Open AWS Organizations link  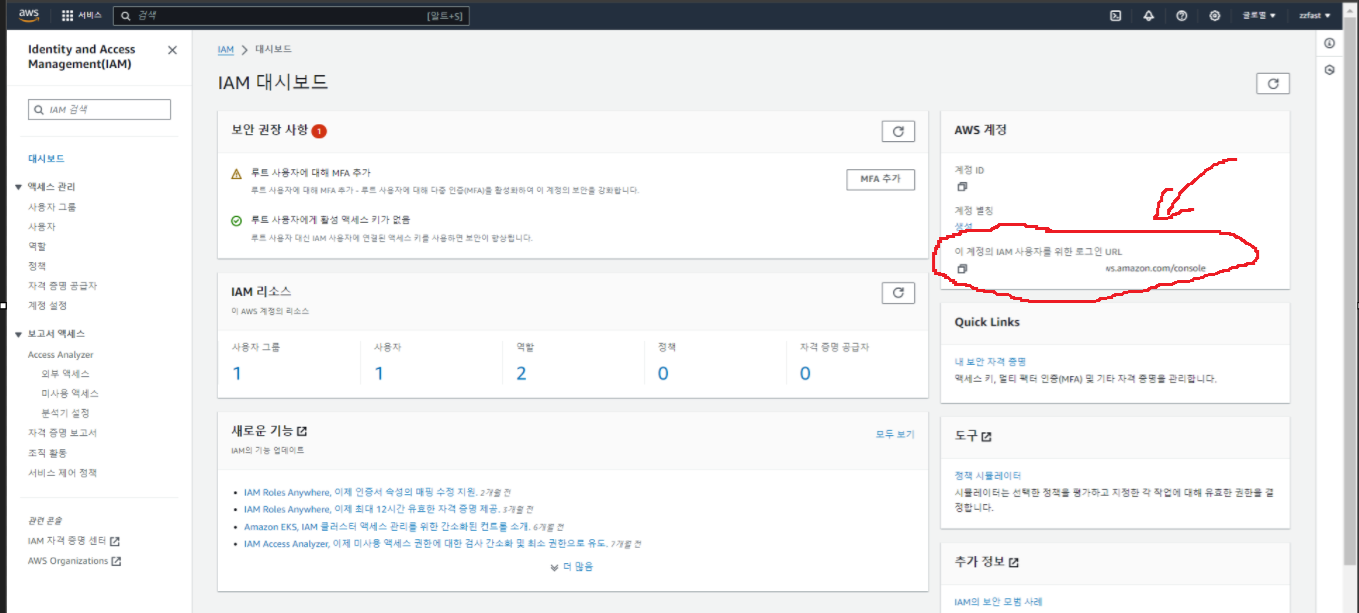tap(75, 561)
